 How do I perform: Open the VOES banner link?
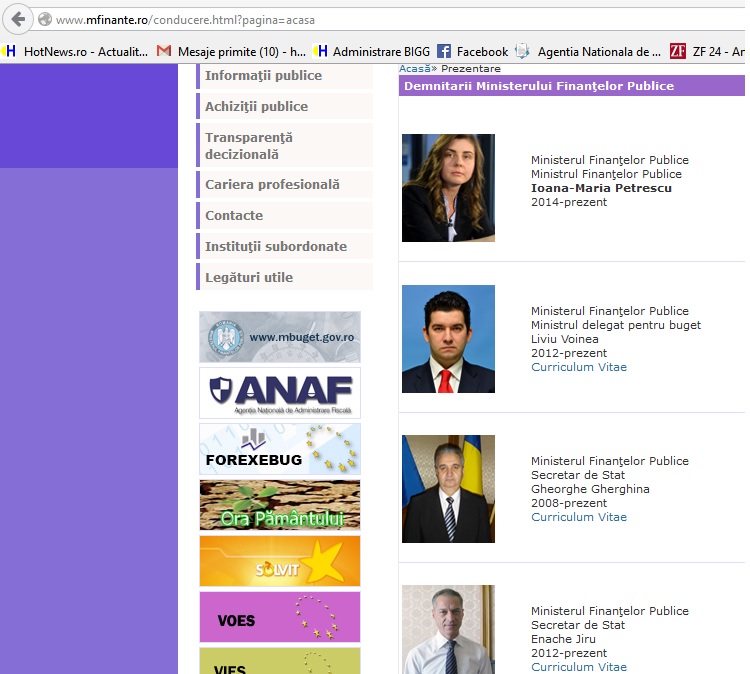tap(280, 617)
